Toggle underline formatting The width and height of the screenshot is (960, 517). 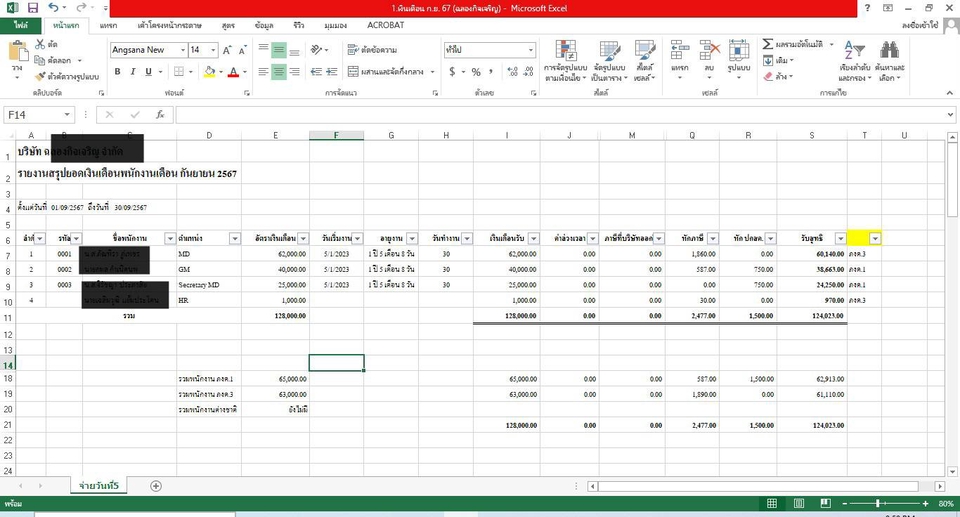[x=148, y=72]
